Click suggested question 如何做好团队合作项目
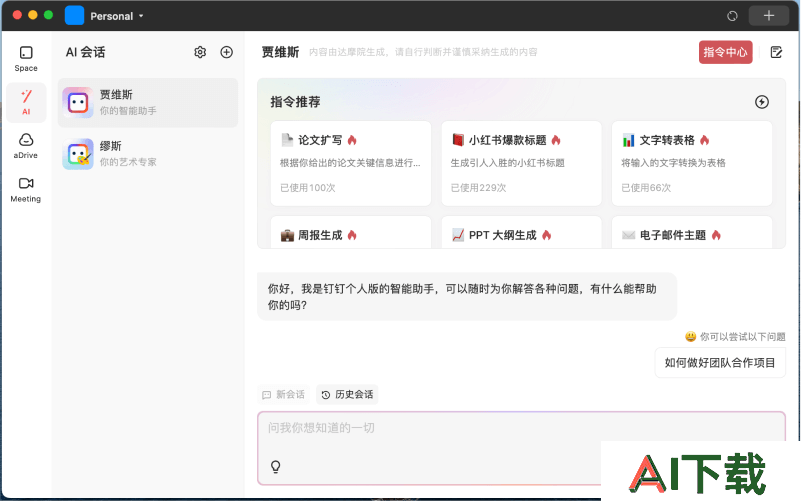 pyautogui.click(x=720, y=363)
